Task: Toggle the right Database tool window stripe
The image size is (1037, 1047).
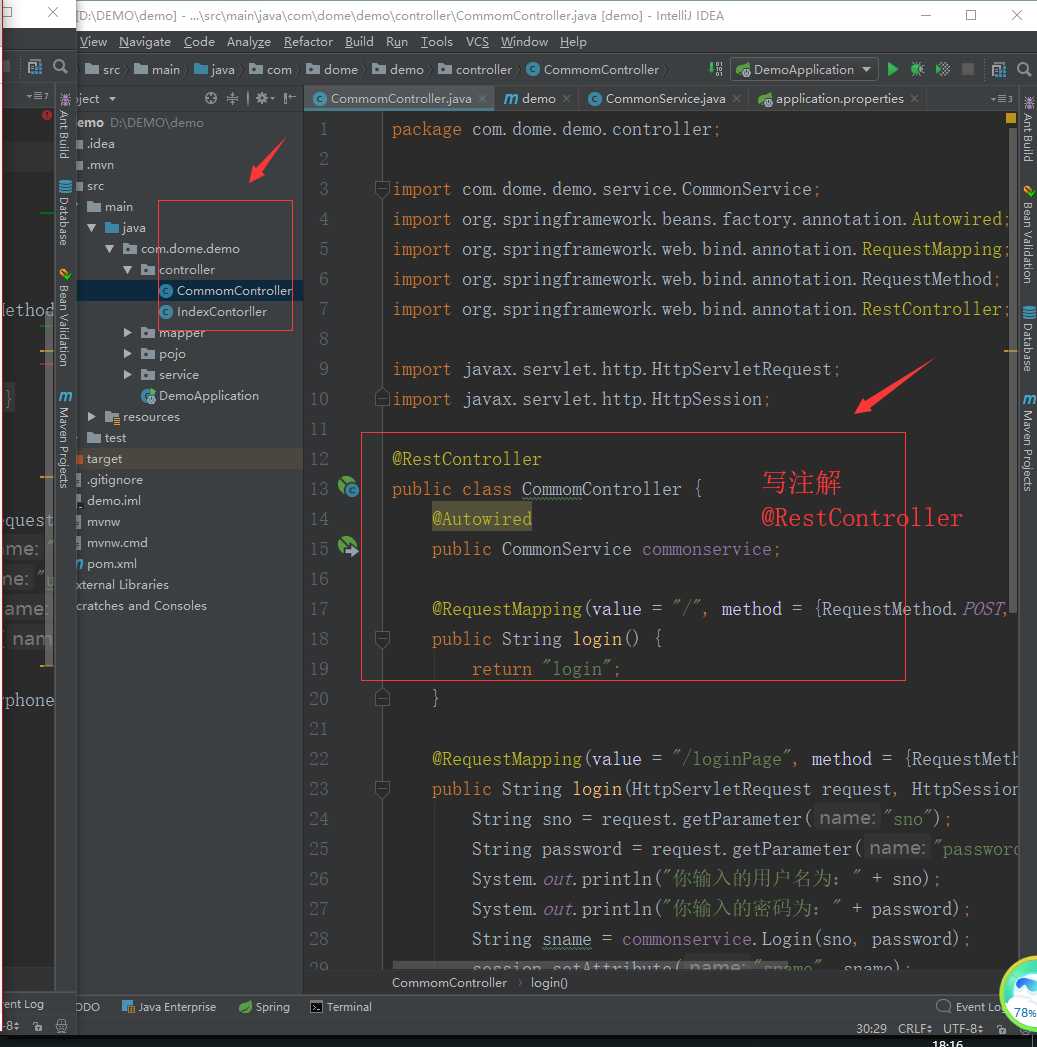Action: tap(1028, 339)
